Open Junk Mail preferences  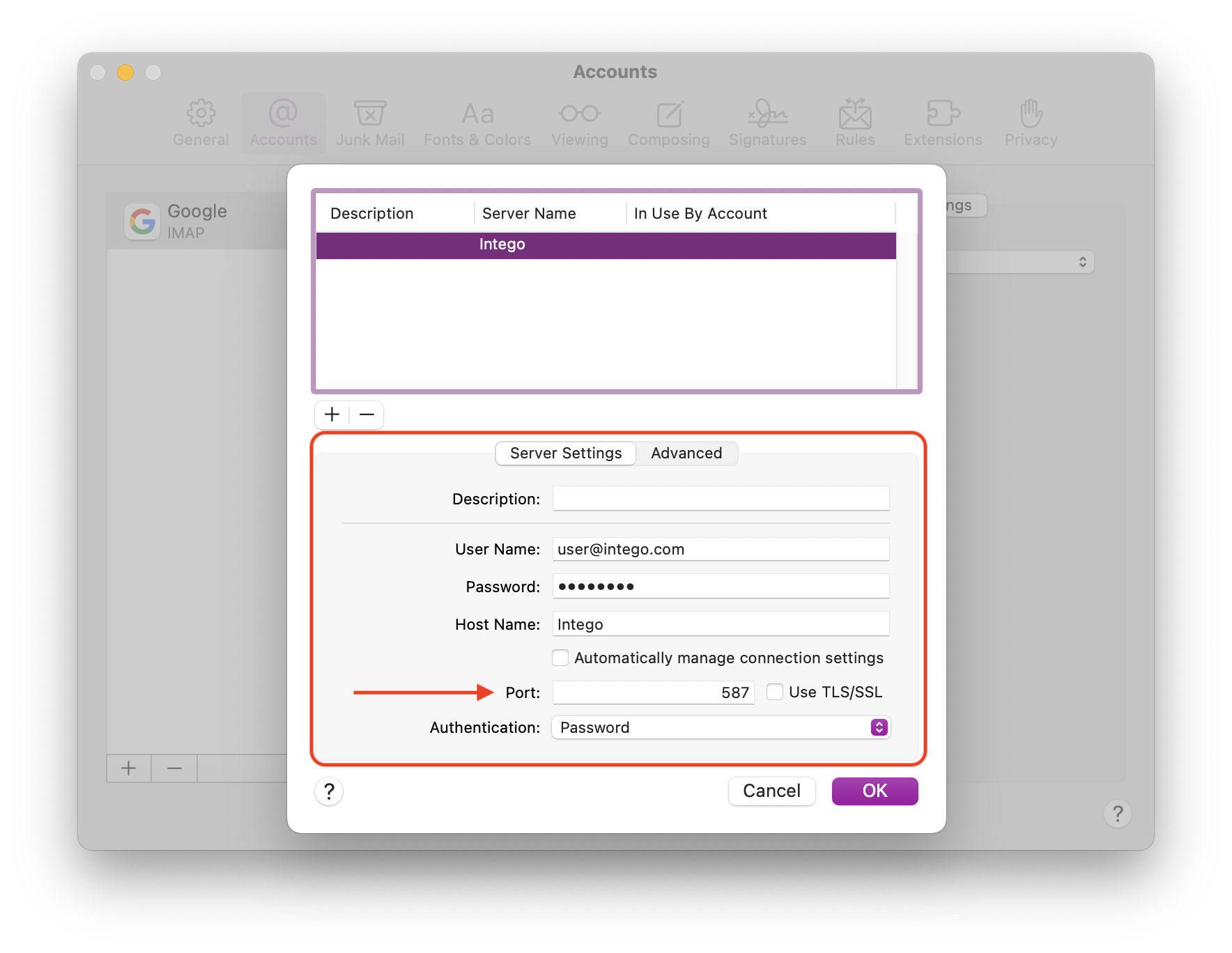pos(370,123)
